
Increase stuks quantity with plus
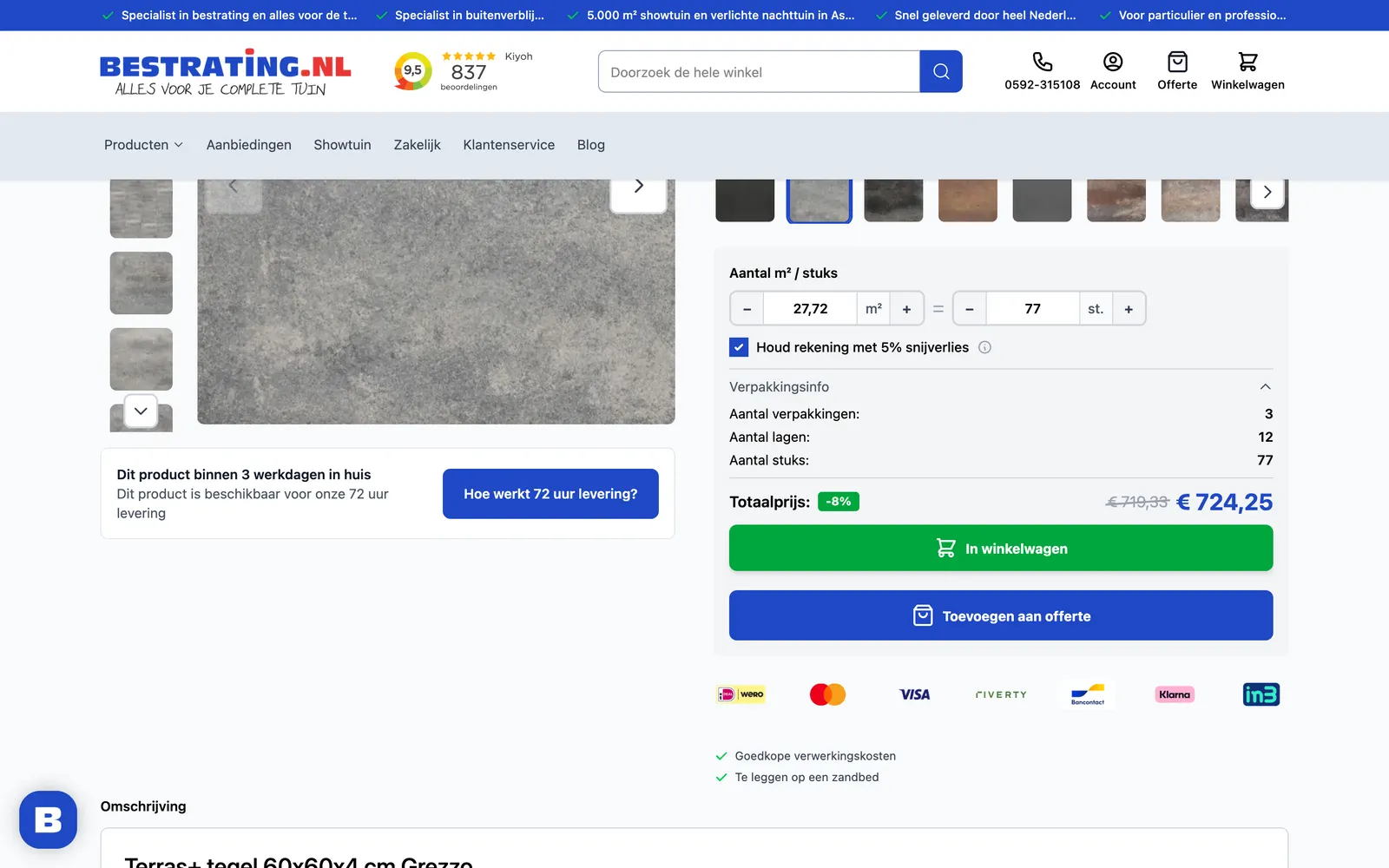(x=1129, y=309)
